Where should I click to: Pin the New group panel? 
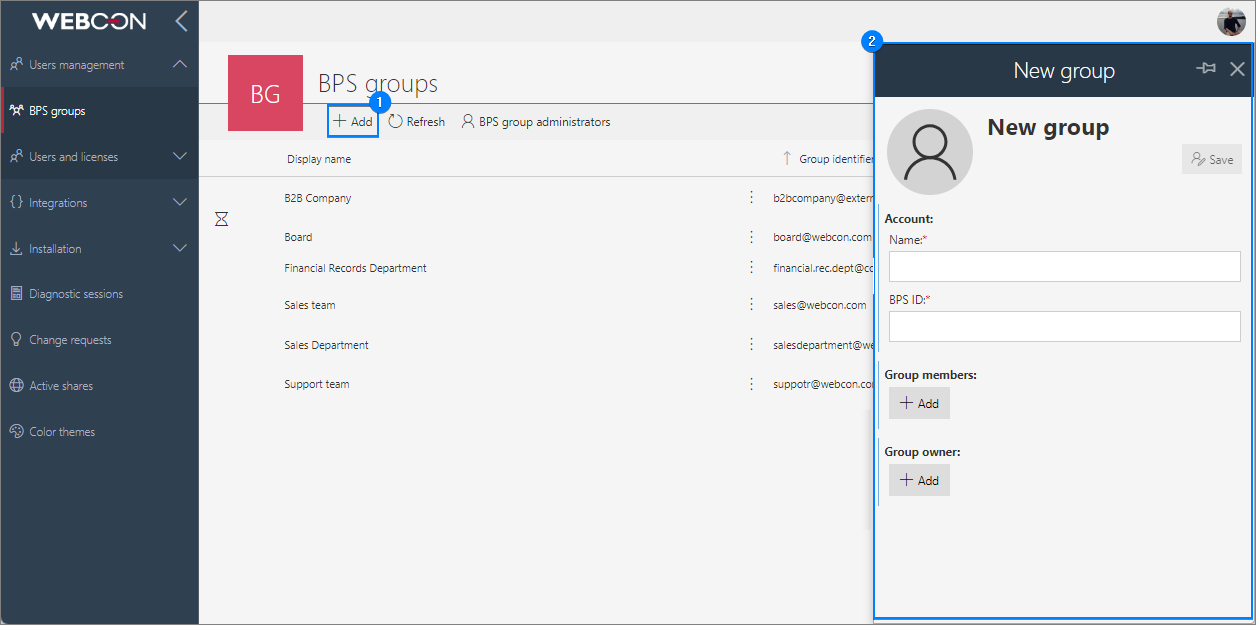pos(1206,69)
